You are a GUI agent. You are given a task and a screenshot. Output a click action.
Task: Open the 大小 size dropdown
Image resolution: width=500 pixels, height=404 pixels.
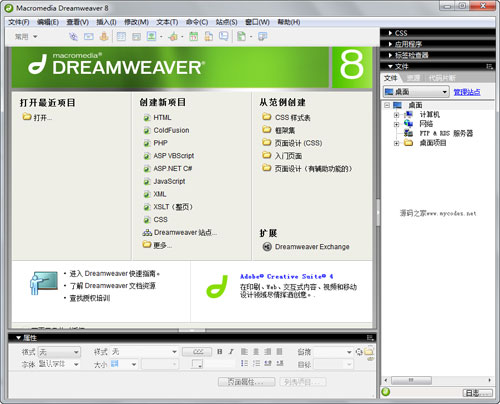click(124, 364)
